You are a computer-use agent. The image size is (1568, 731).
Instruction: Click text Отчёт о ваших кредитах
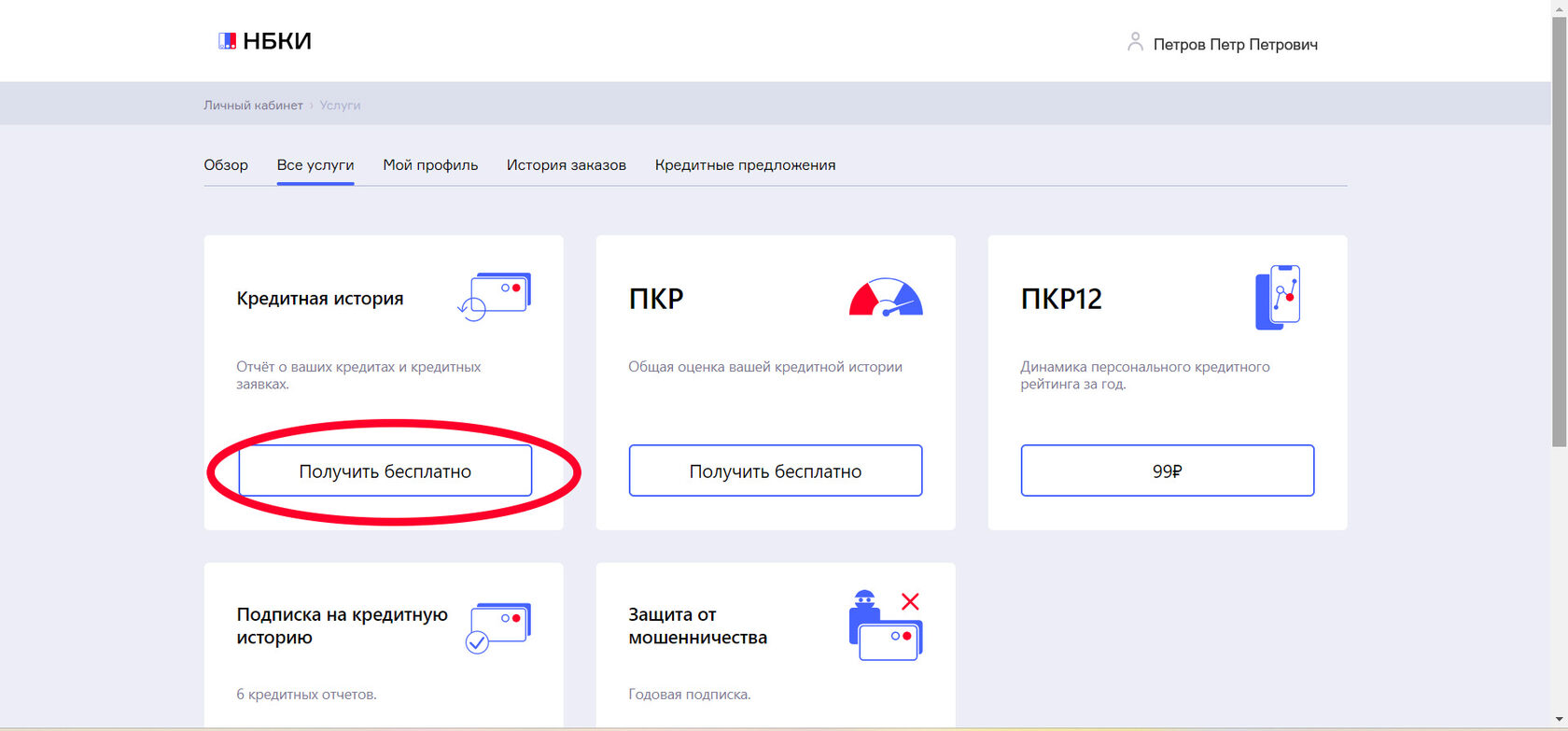[x=358, y=375]
